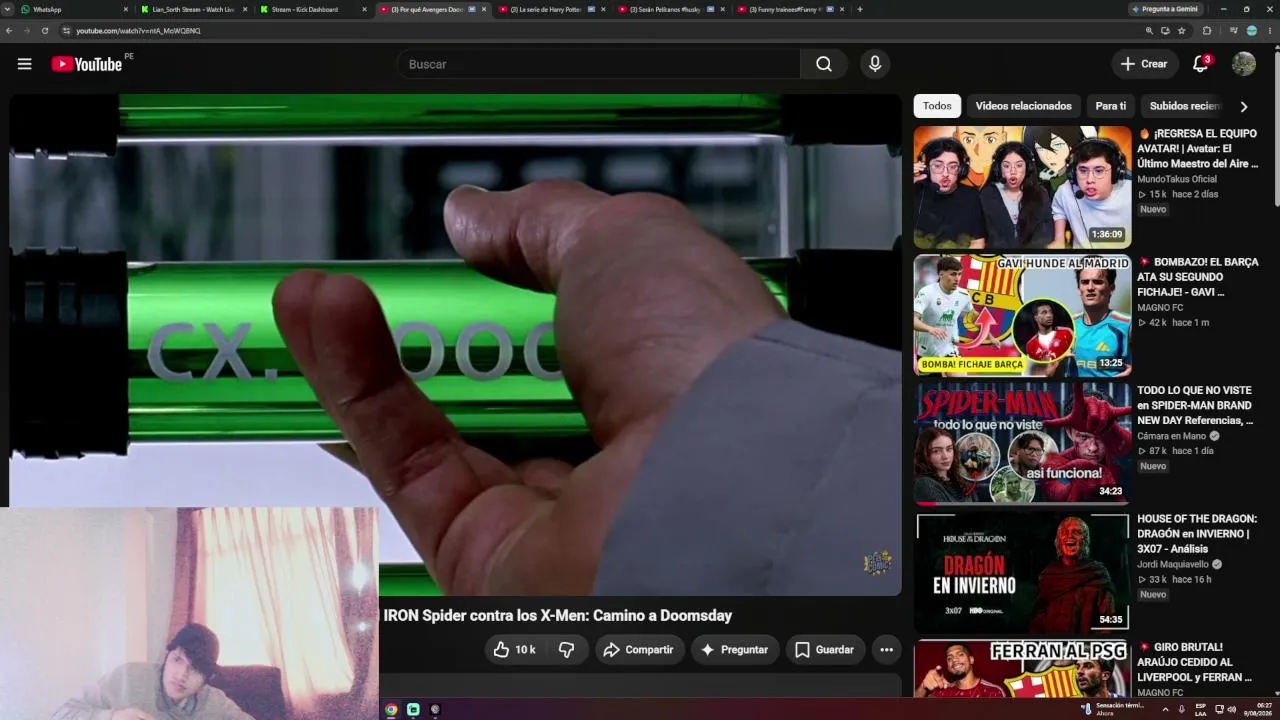Open the OBS icon in the taskbar
The height and width of the screenshot is (720, 1280).
click(x=435, y=710)
